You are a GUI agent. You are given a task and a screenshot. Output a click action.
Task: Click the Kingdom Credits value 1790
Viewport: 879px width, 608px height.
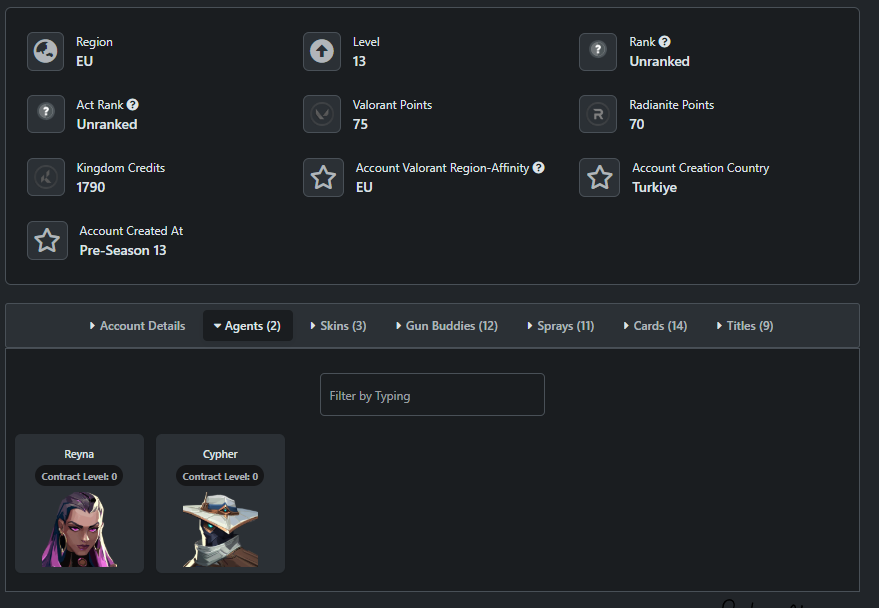click(91, 187)
